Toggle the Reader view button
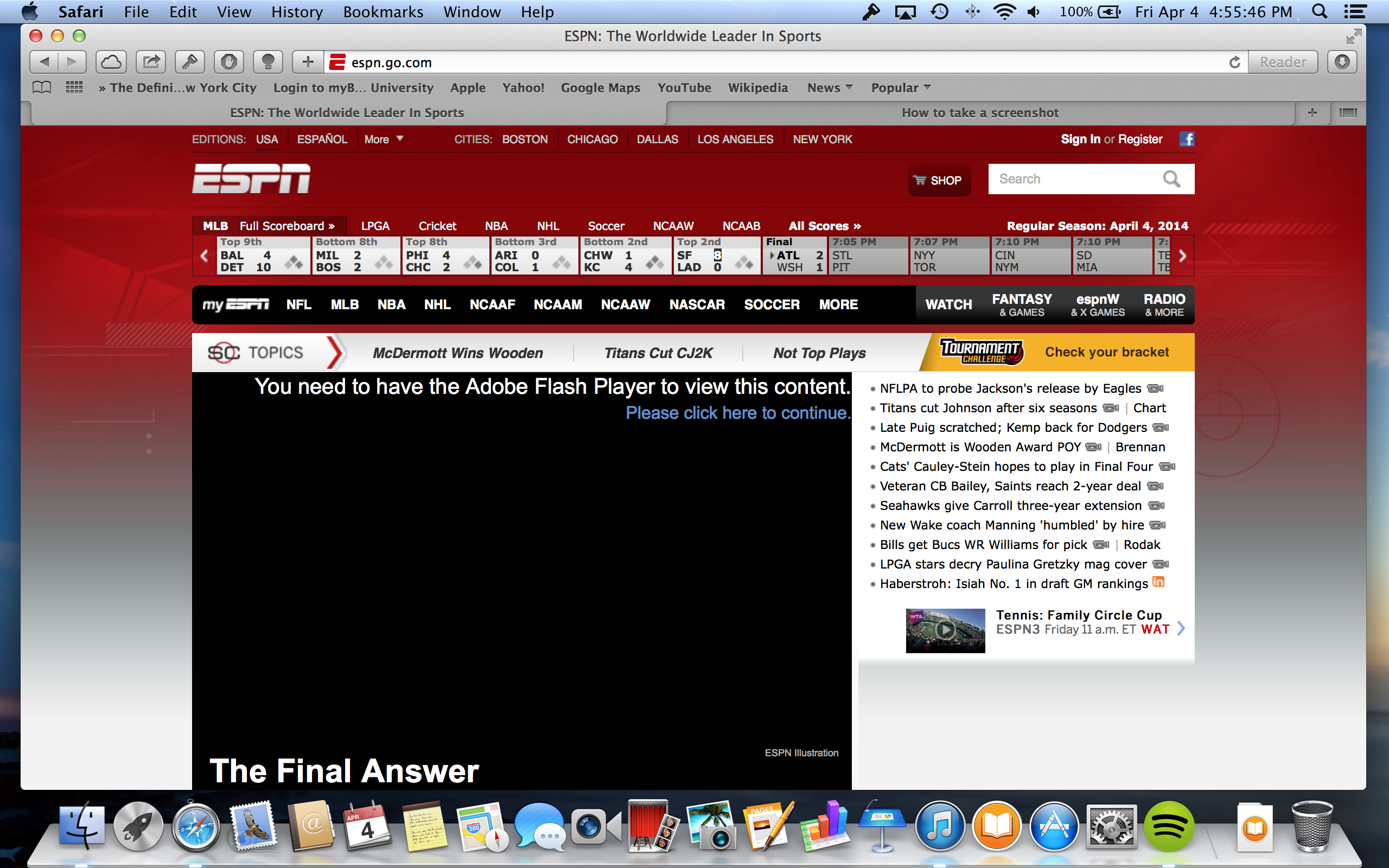The height and width of the screenshot is (868, 1389). tap(1282, 62)
